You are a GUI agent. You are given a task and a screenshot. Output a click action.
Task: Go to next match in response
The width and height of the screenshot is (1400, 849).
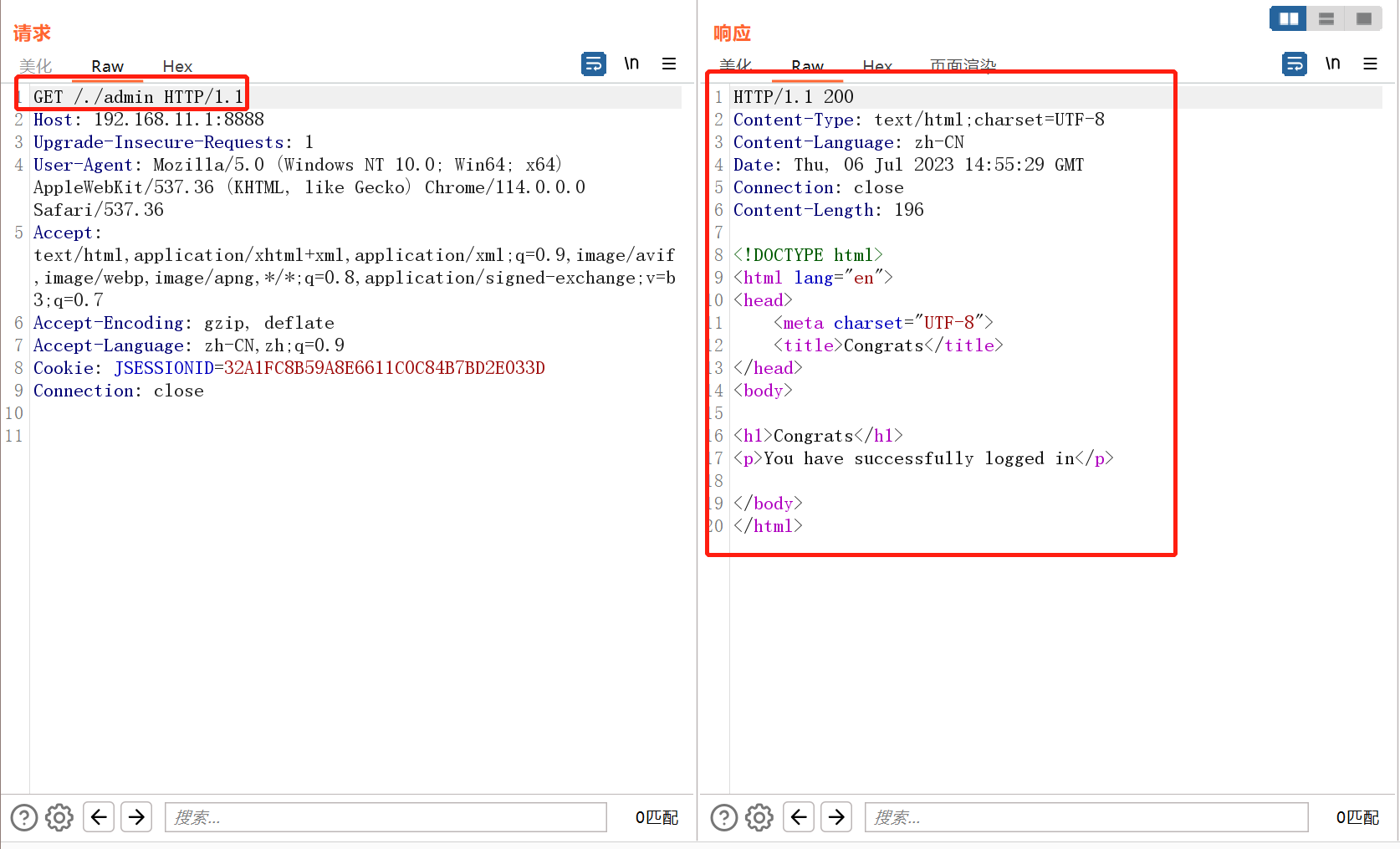[836, 817]
